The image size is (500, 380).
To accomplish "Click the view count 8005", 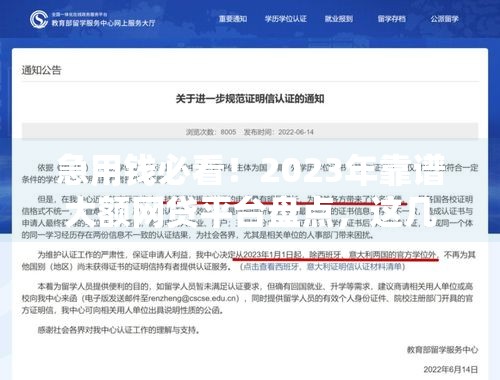I will 228,132.
